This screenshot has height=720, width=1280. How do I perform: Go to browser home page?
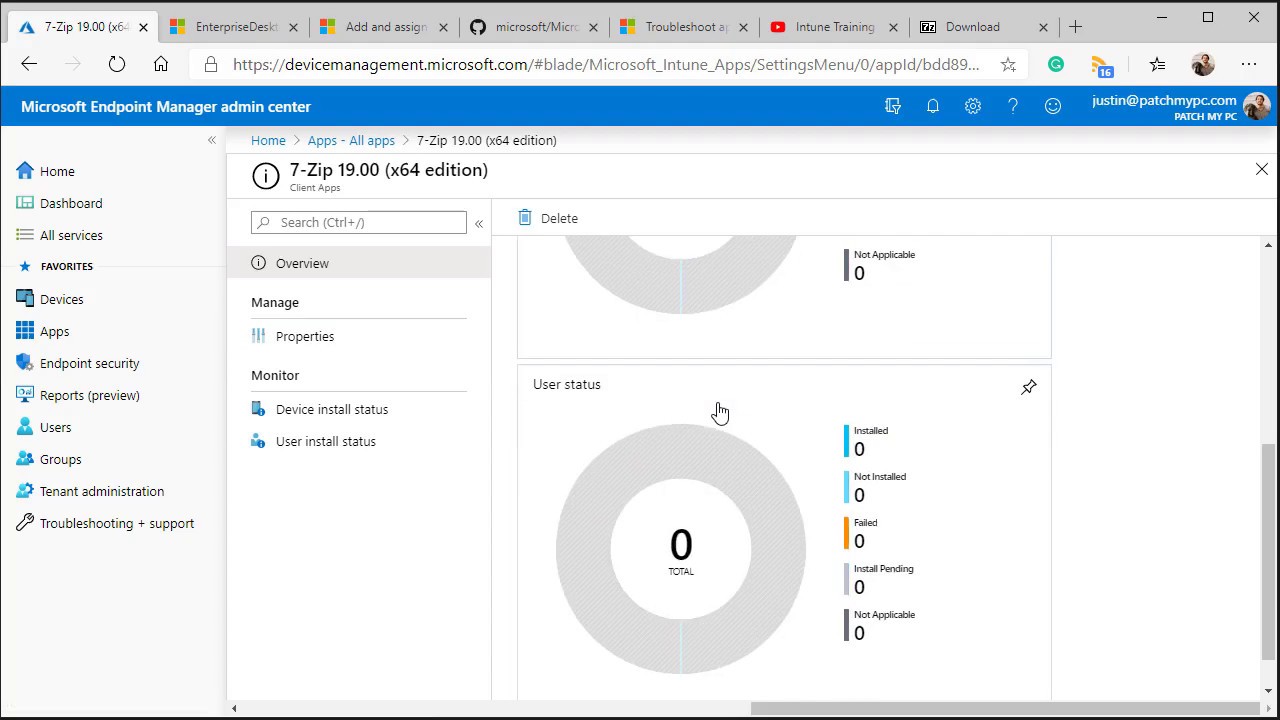161,64
